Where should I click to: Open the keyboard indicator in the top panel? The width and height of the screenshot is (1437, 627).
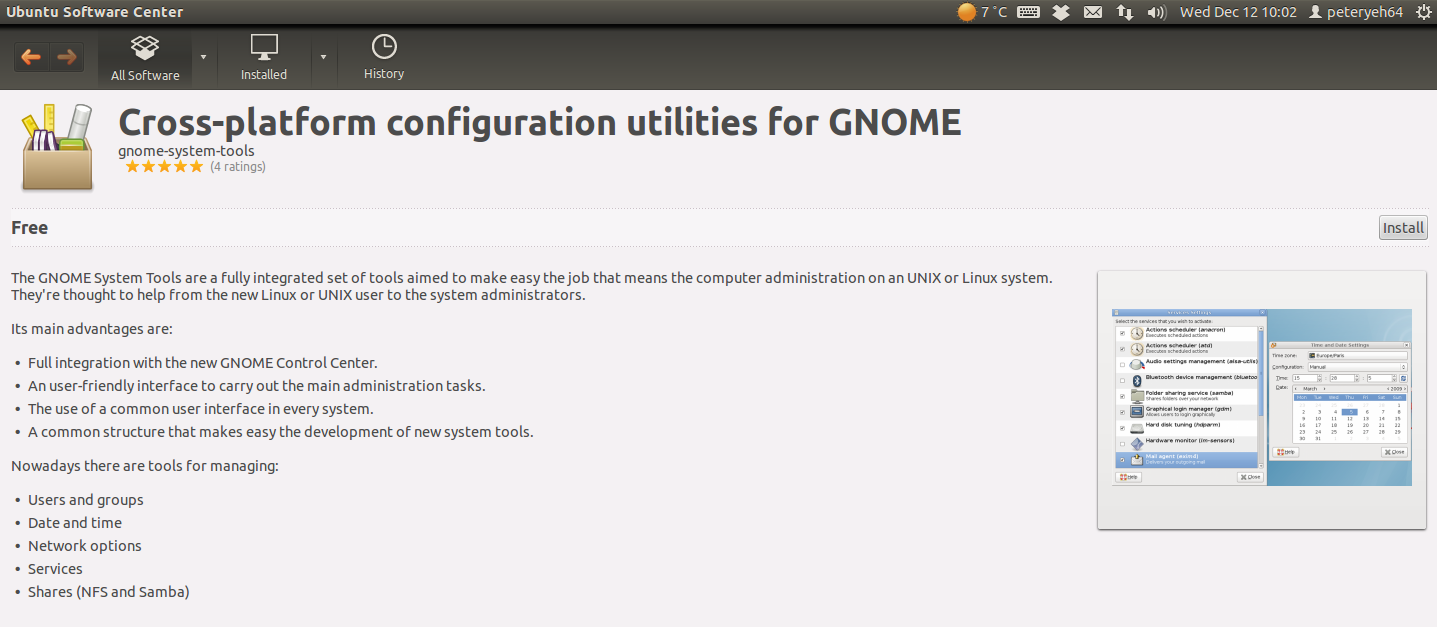tap(1029, 12)
